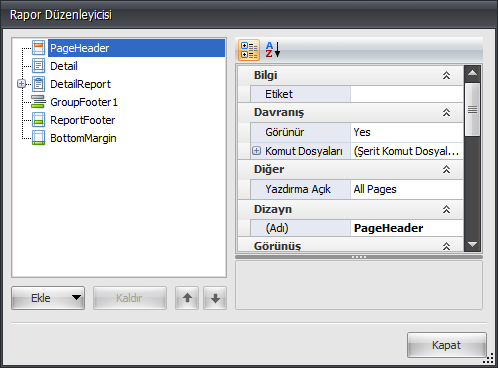Click the GroupFooter1 band icon
Image resolution: width=498 pixels, height=368 pixels.
coord(39,102)
